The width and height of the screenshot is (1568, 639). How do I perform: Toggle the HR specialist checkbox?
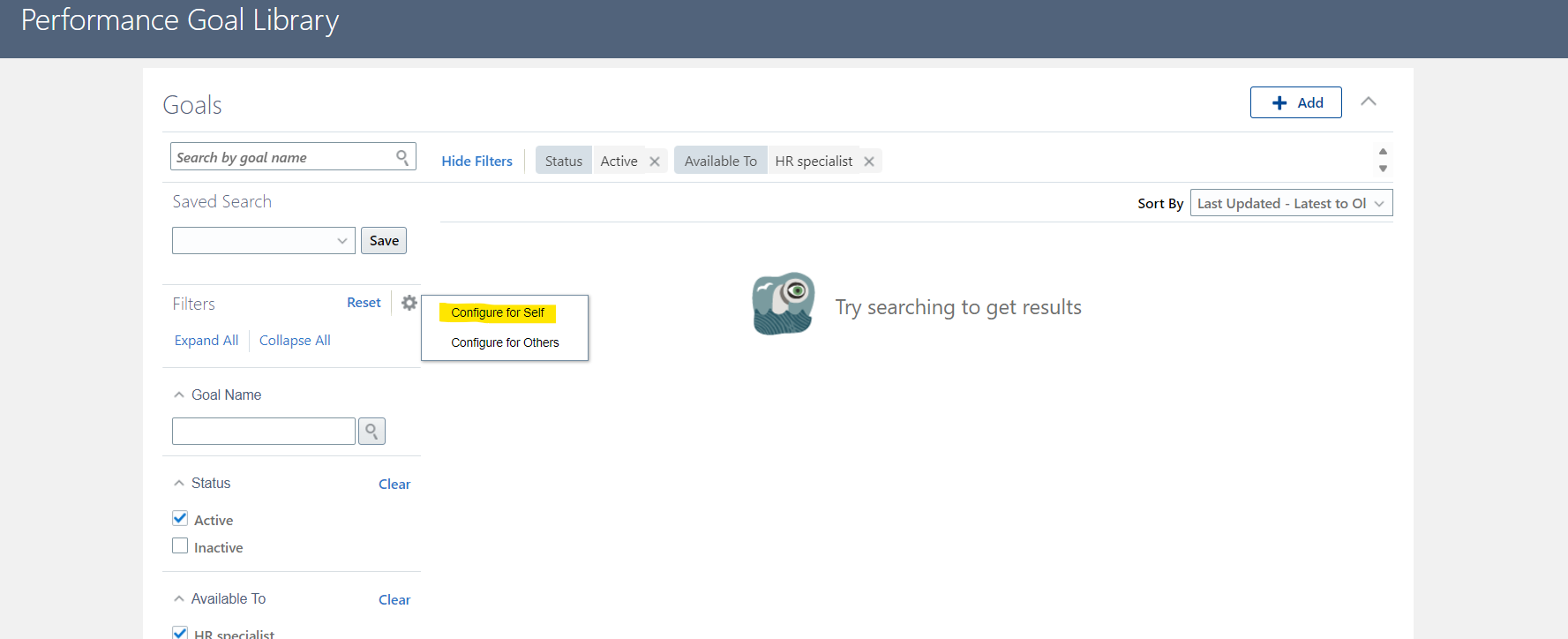[x=180, y=632]
